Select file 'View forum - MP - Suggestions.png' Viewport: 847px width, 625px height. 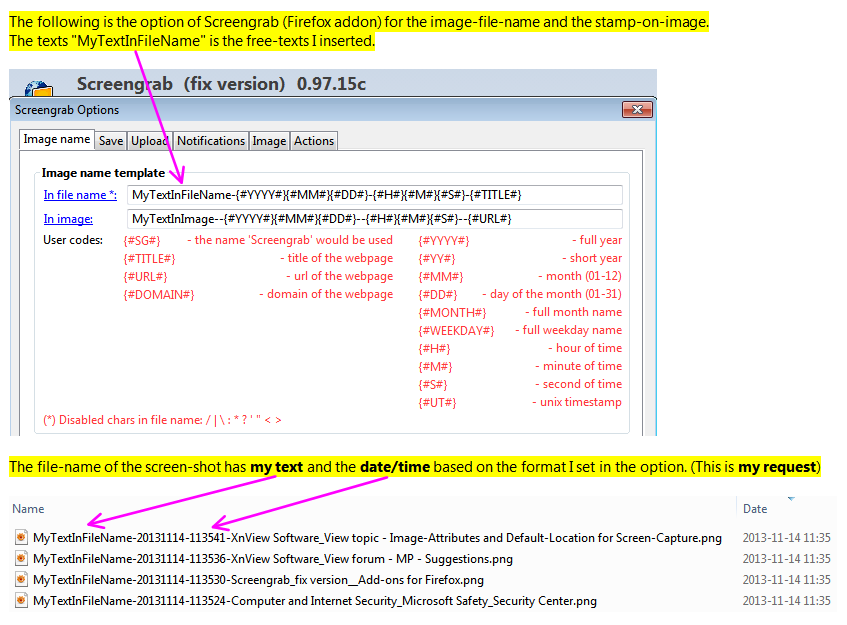point(273,559)
